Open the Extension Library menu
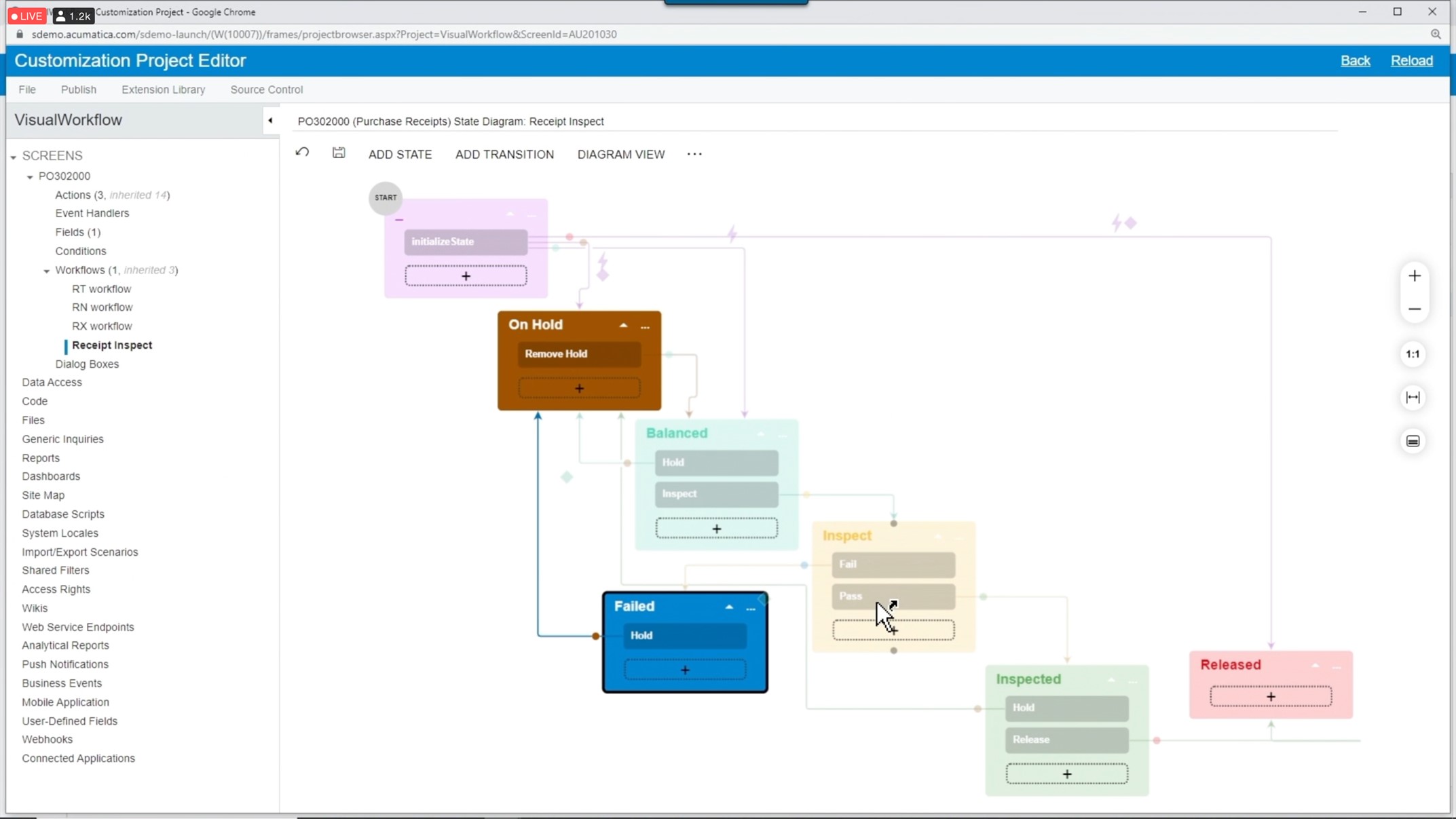This screenshot has height=819, width=1456. click(x=163, y=90)
